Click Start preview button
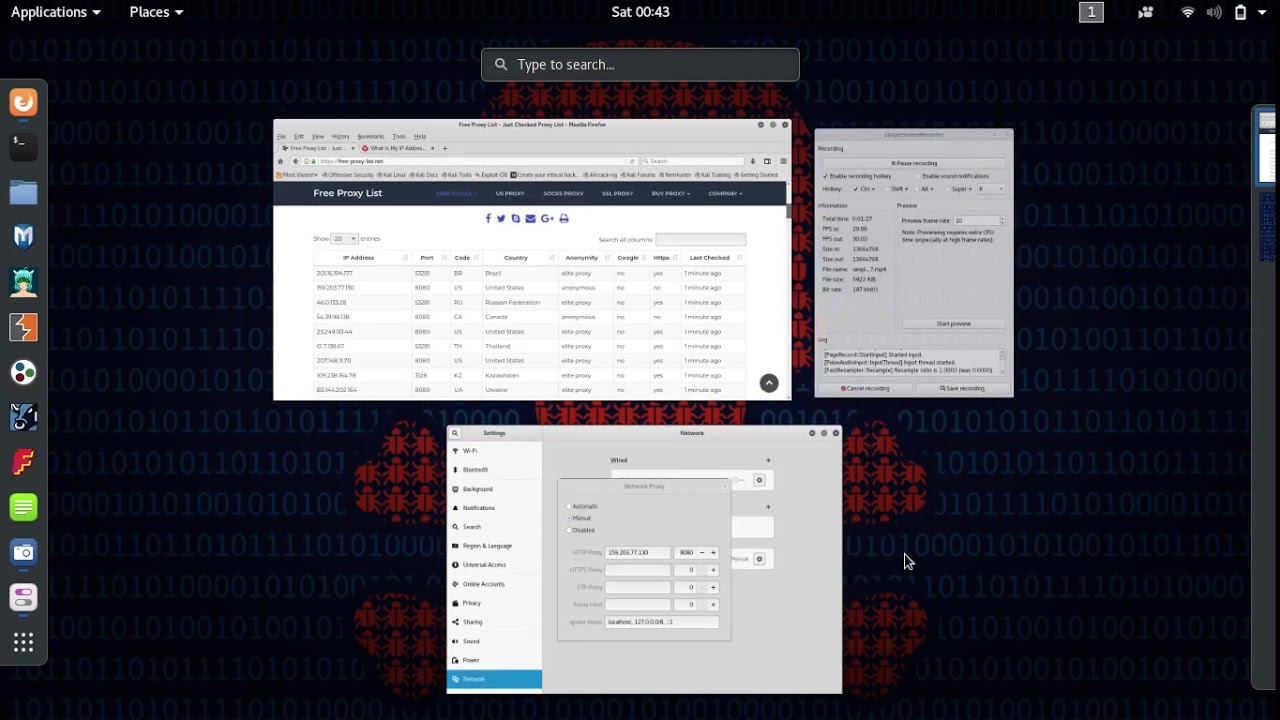 (953, 324)
